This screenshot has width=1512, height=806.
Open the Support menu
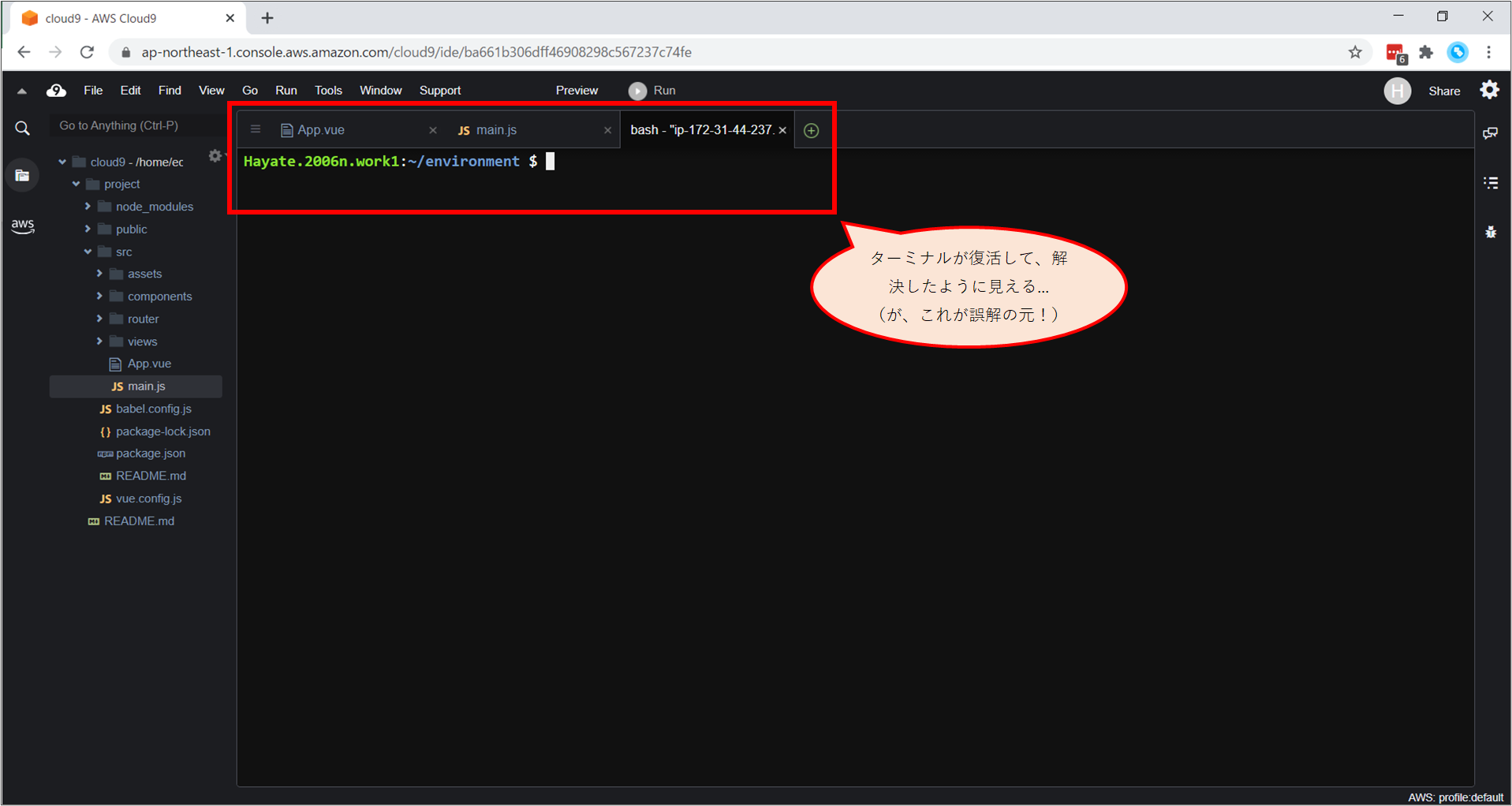[439, 91]
